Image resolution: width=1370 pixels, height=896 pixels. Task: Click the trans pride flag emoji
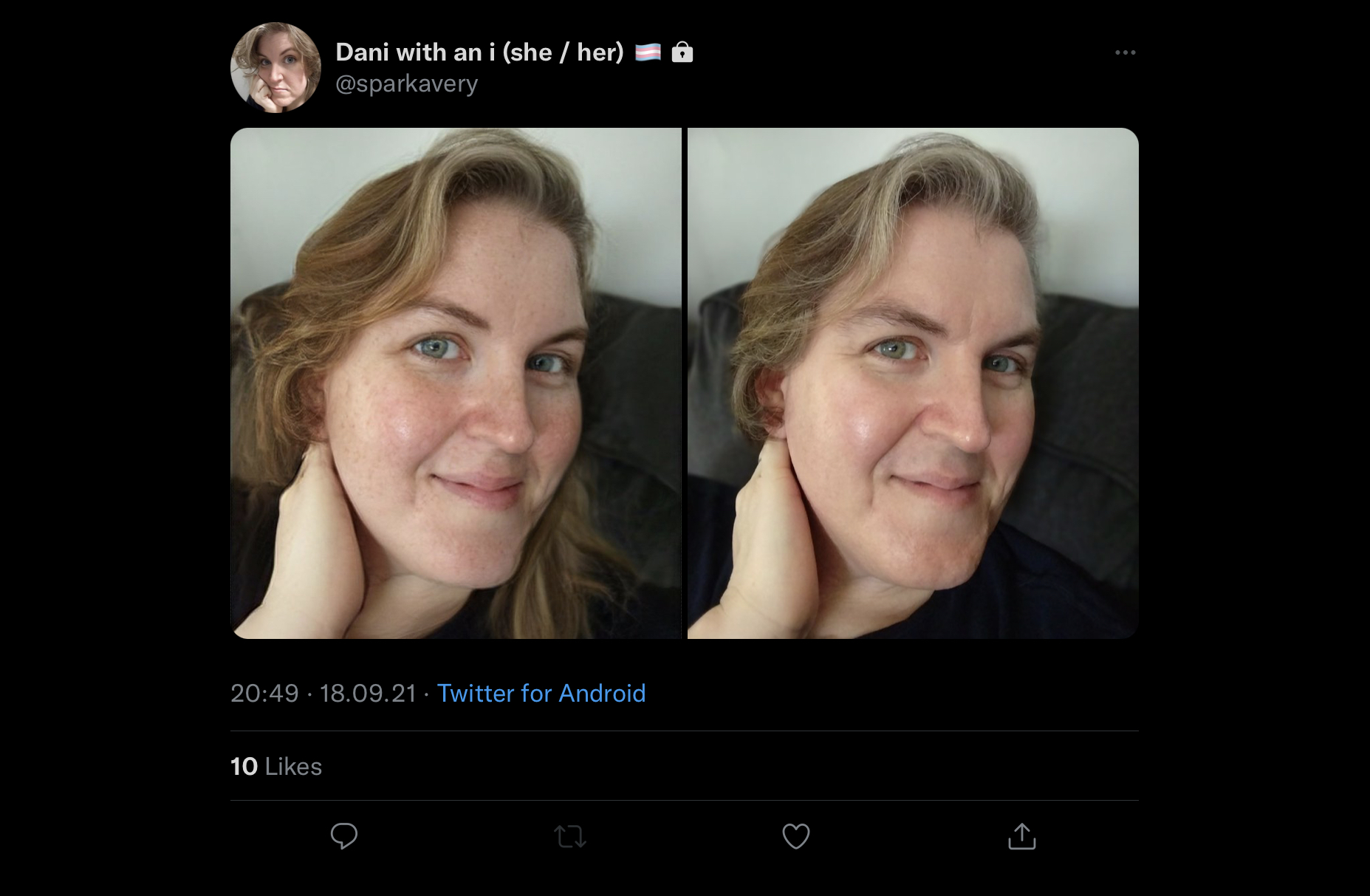648,52
